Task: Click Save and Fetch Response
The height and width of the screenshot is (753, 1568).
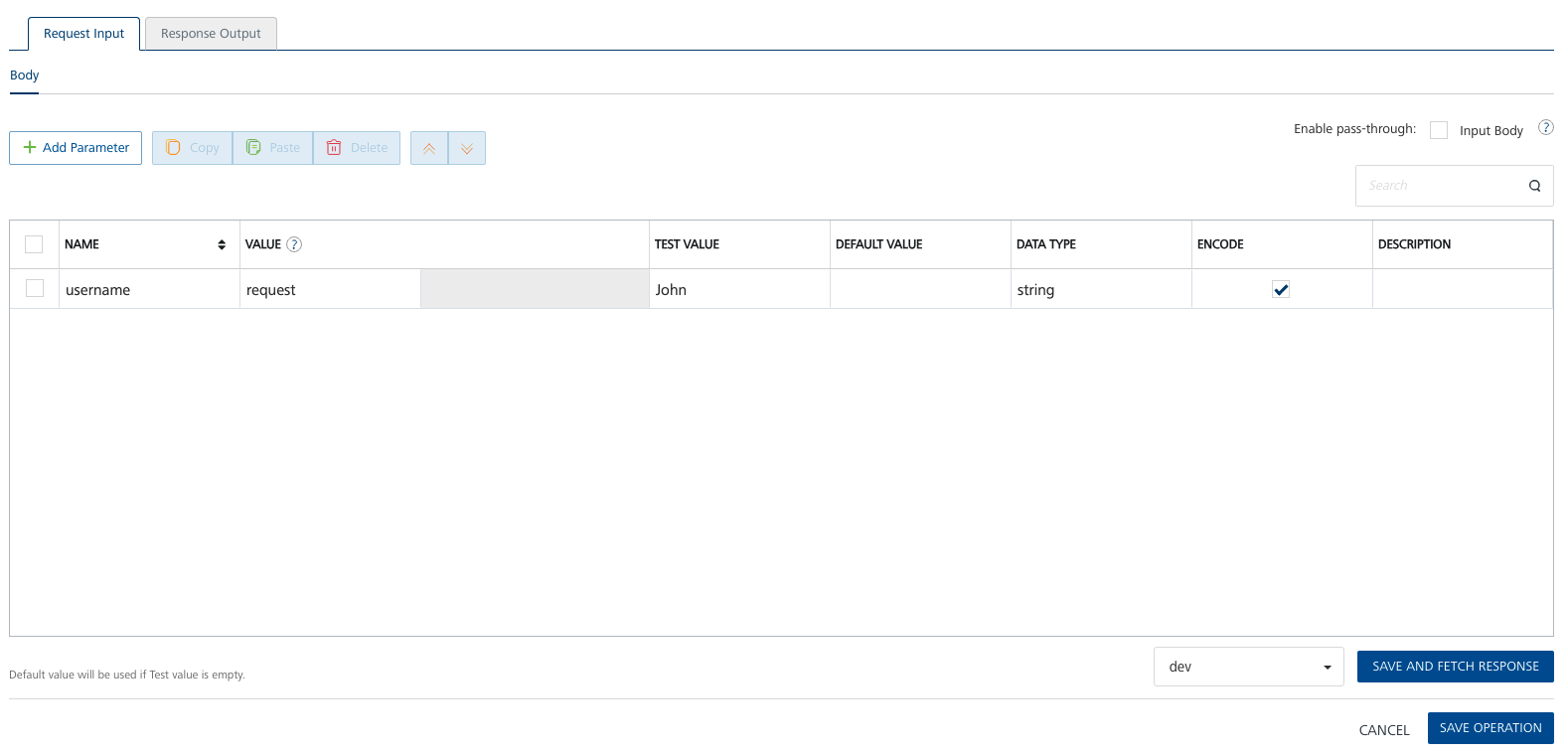Action: 1456,667
